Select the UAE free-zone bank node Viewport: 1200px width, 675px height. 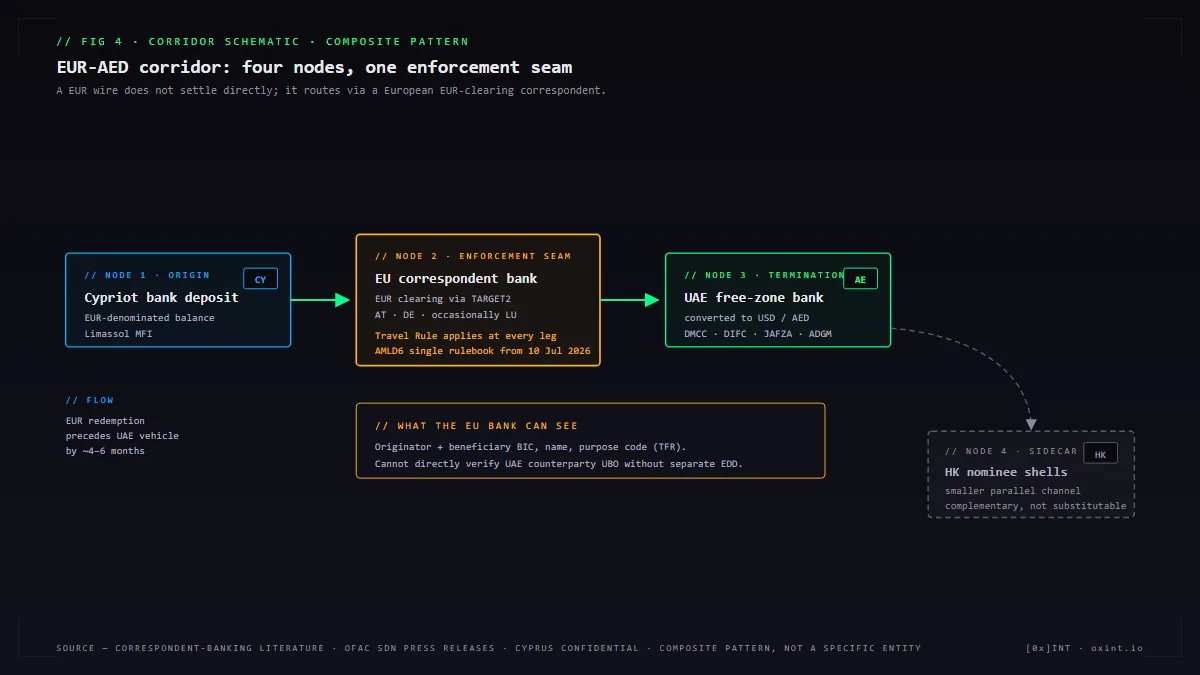point(778,300)
